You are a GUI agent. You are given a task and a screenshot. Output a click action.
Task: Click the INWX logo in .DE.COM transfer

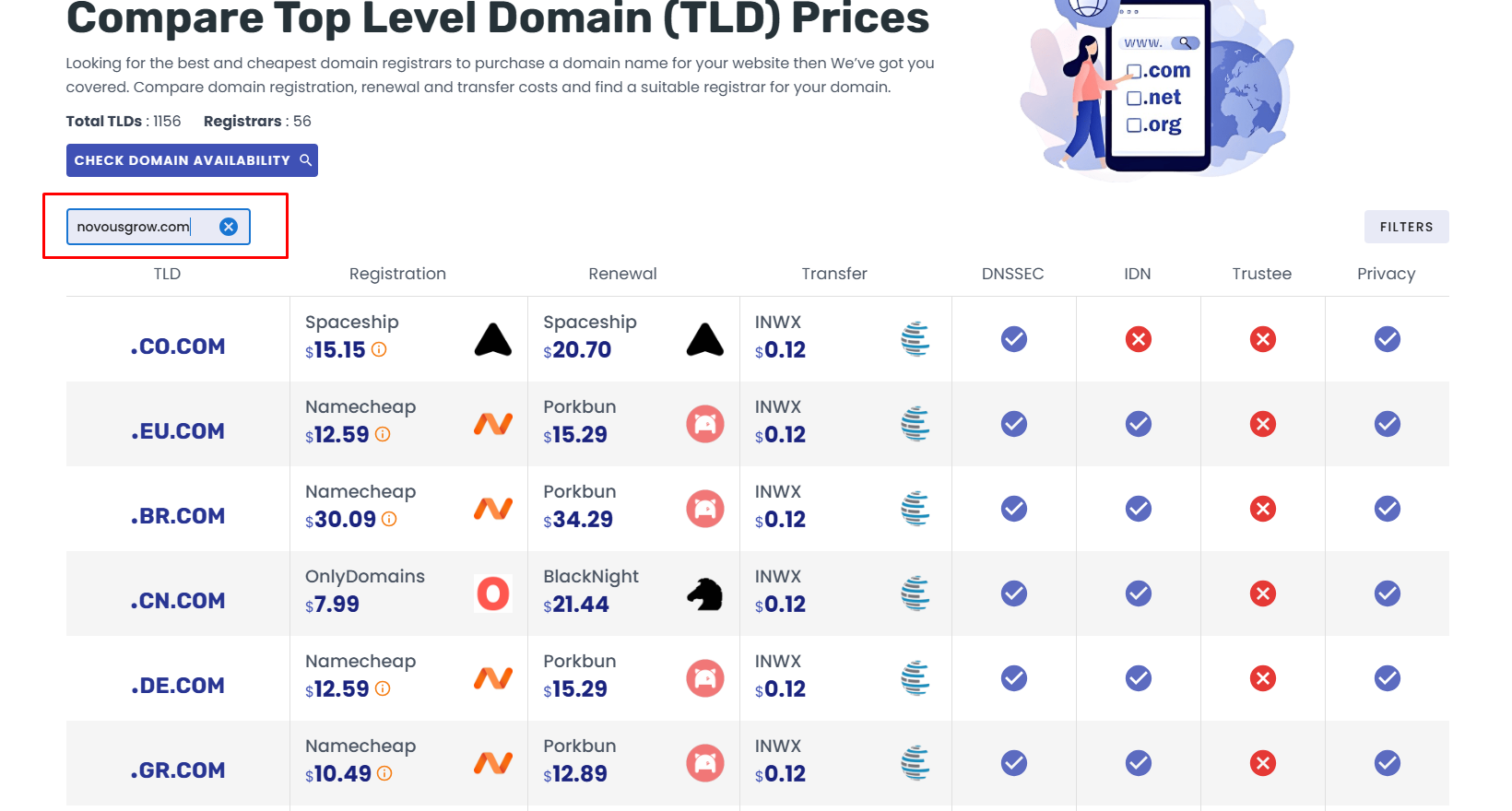click(915, 678)
